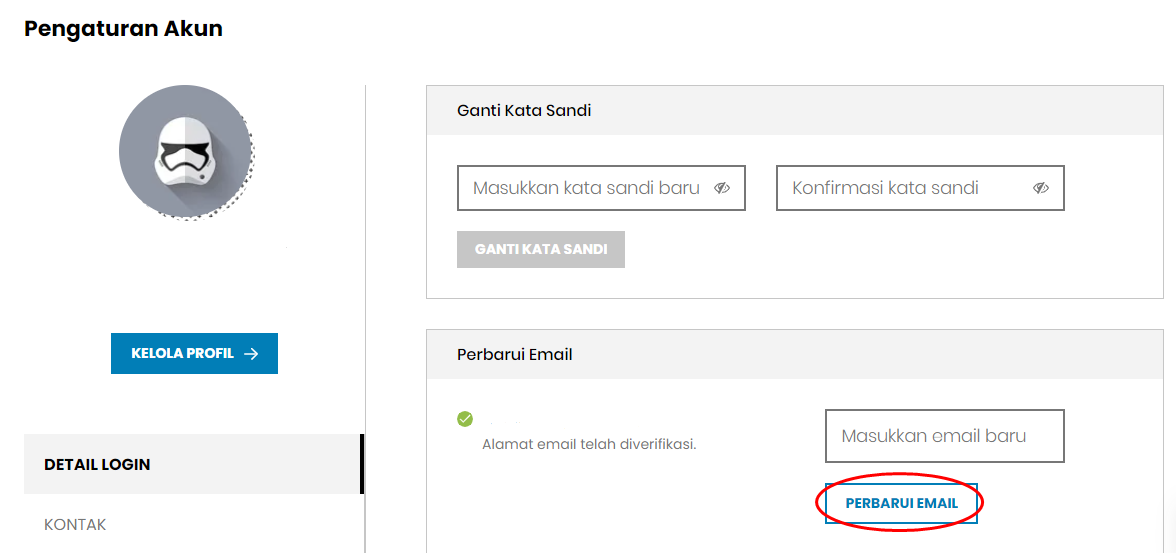Screen dimensions: 1176x553
Task: Click the Alamat email telah diverifikasi text
Action: 590,443
